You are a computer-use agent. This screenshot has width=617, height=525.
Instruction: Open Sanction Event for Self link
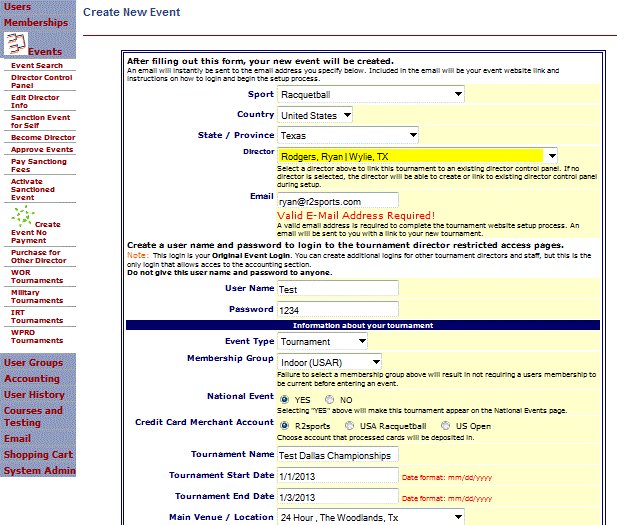(x=41, y=121)
